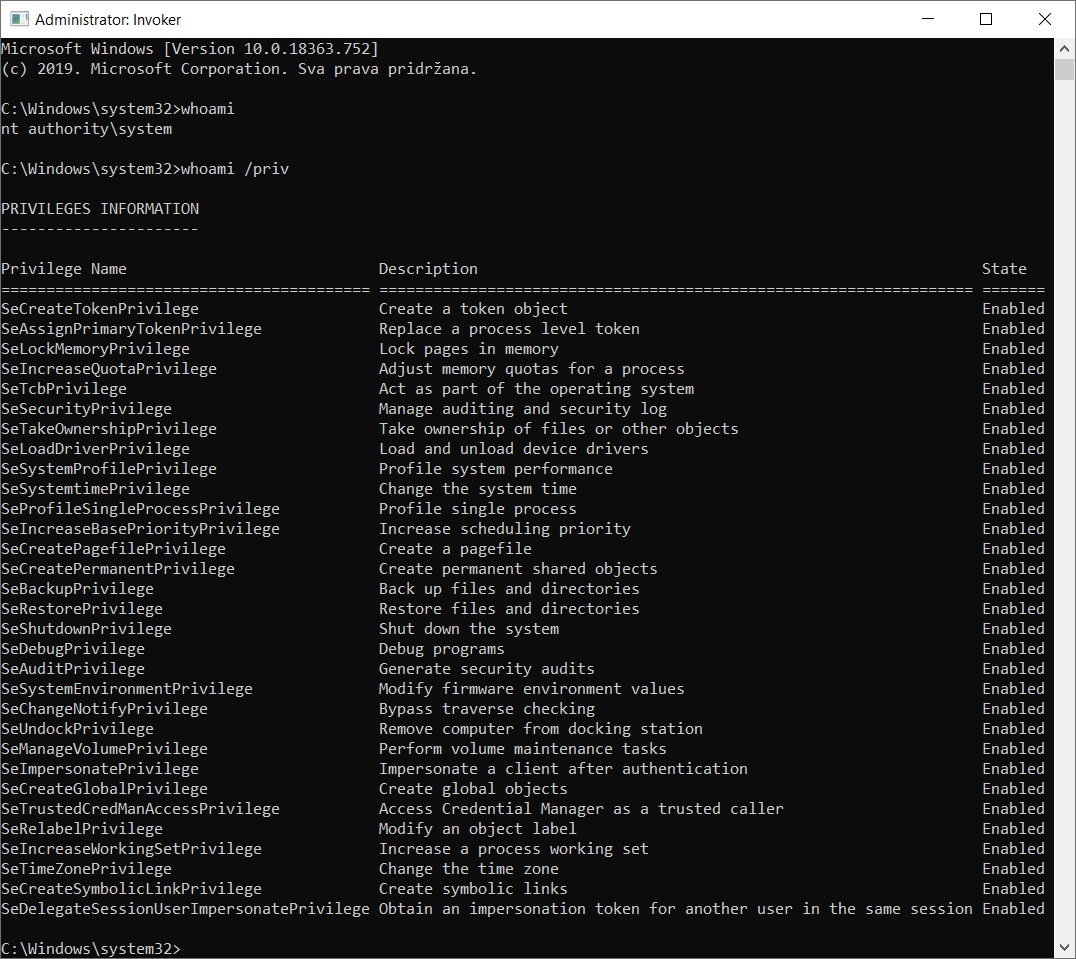Click SeManageVolumePrivilege entry
This screenshot has width=1076, height=959.
(104, 748)
